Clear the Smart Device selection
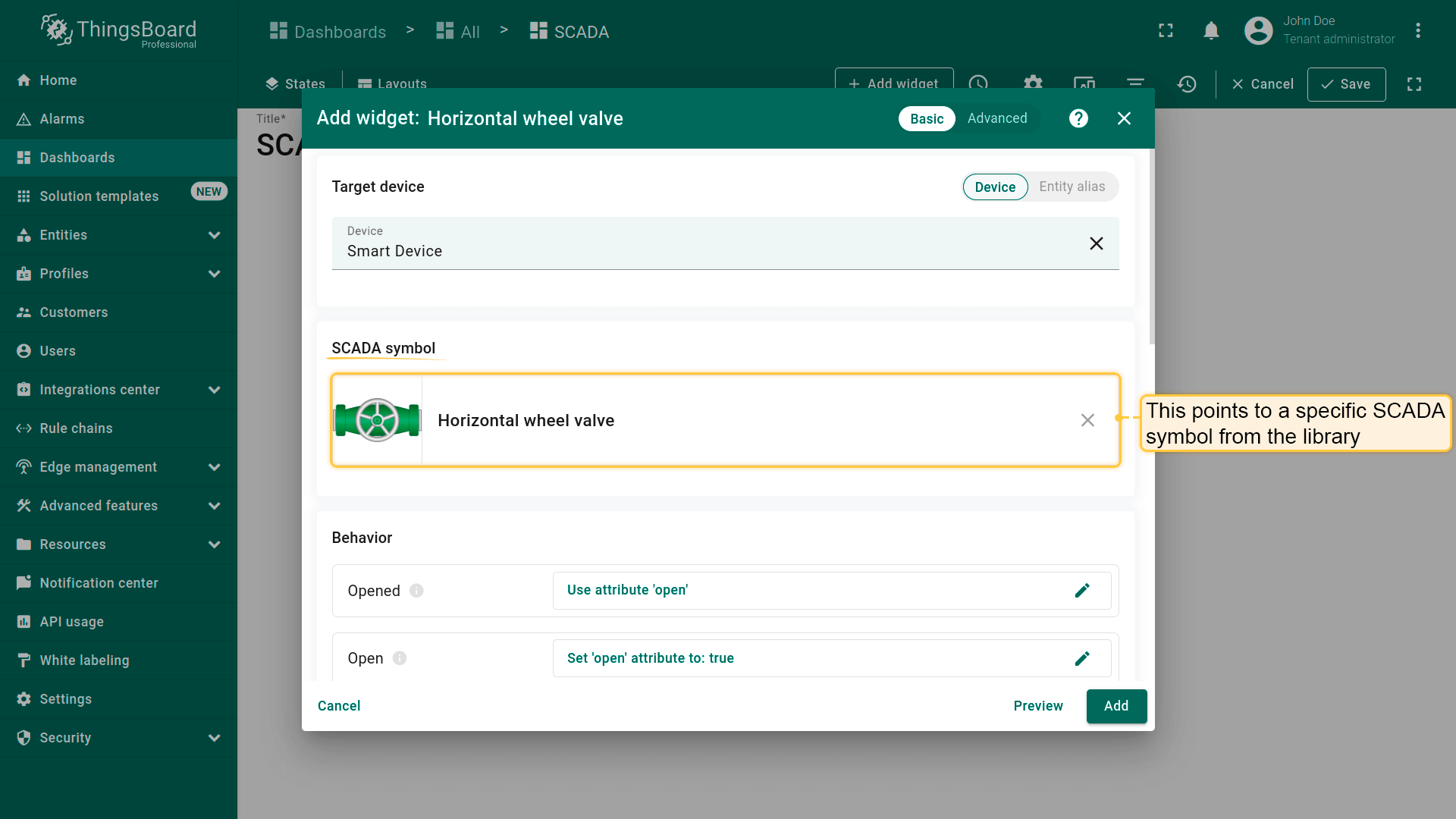 (1096, 243)
